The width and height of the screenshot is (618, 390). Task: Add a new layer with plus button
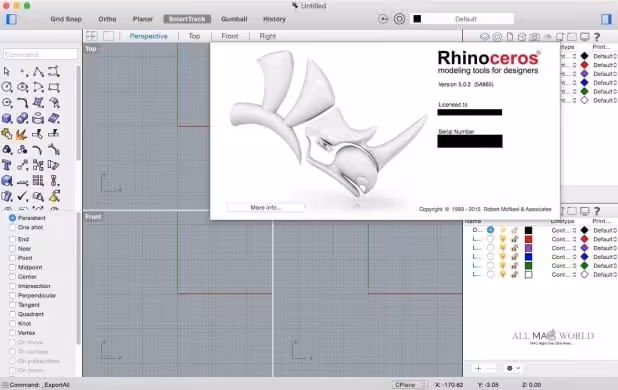[478, 368]
